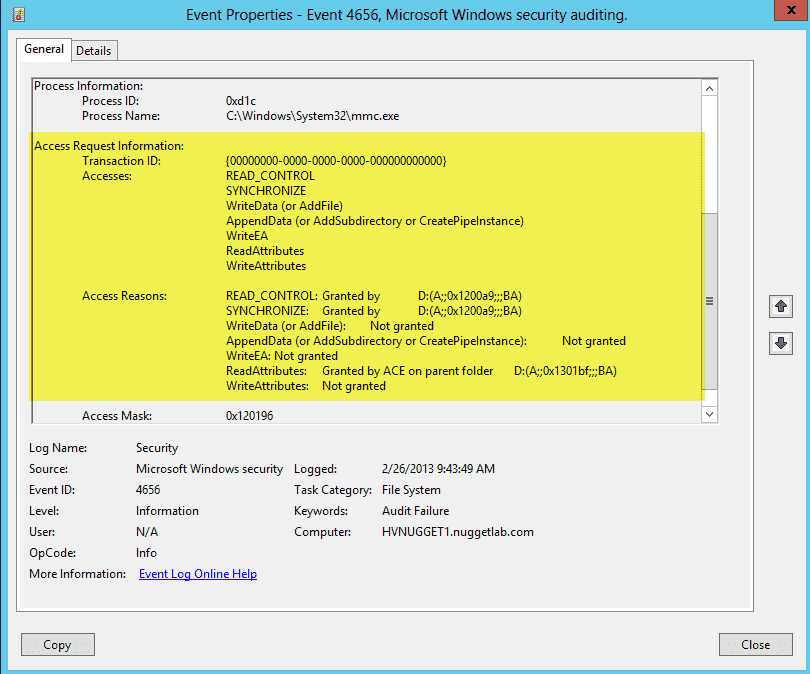Click the up arrow to view previous event

click(x=781, y=307)
